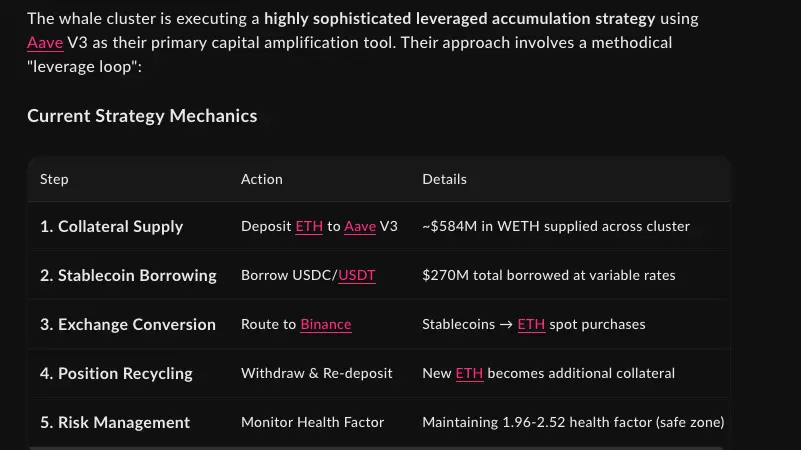Open the Binance link in Exchange Conversion row
The height and width of the screenshot is (450, 801).
(x=326, y=324)
